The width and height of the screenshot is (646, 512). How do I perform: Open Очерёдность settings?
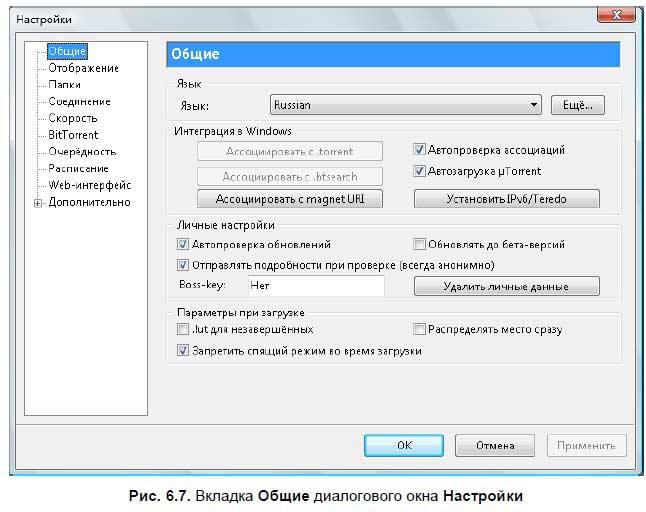tap(82, 152)
